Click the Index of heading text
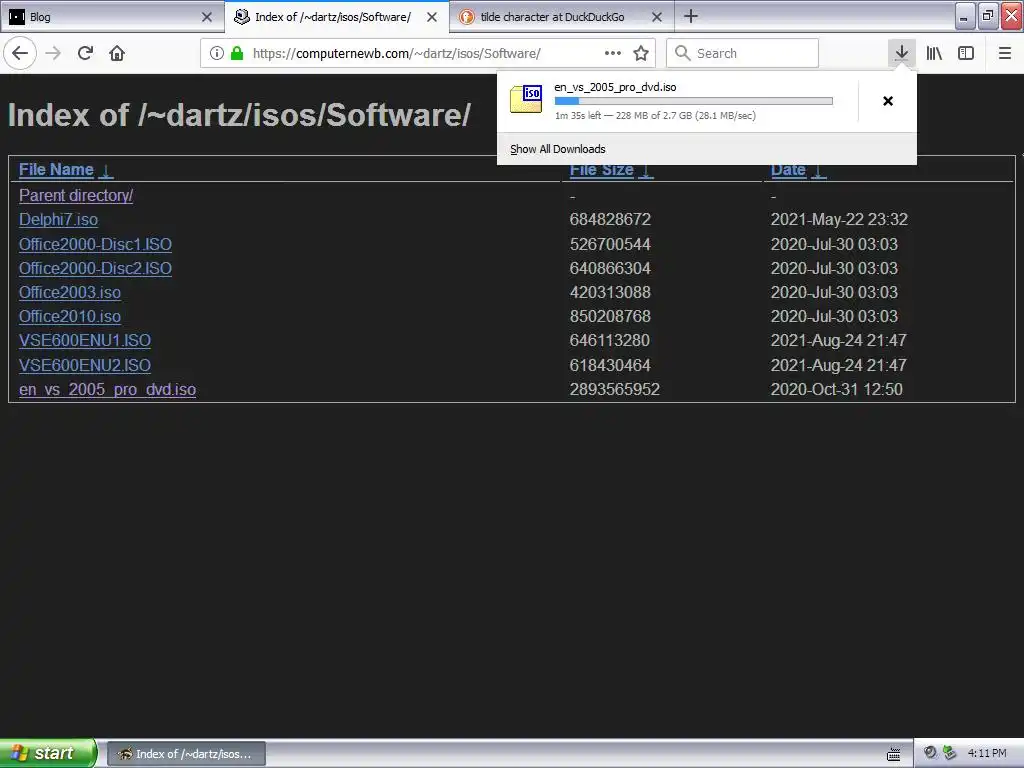The image size is (1024, 768). (239, 114)
